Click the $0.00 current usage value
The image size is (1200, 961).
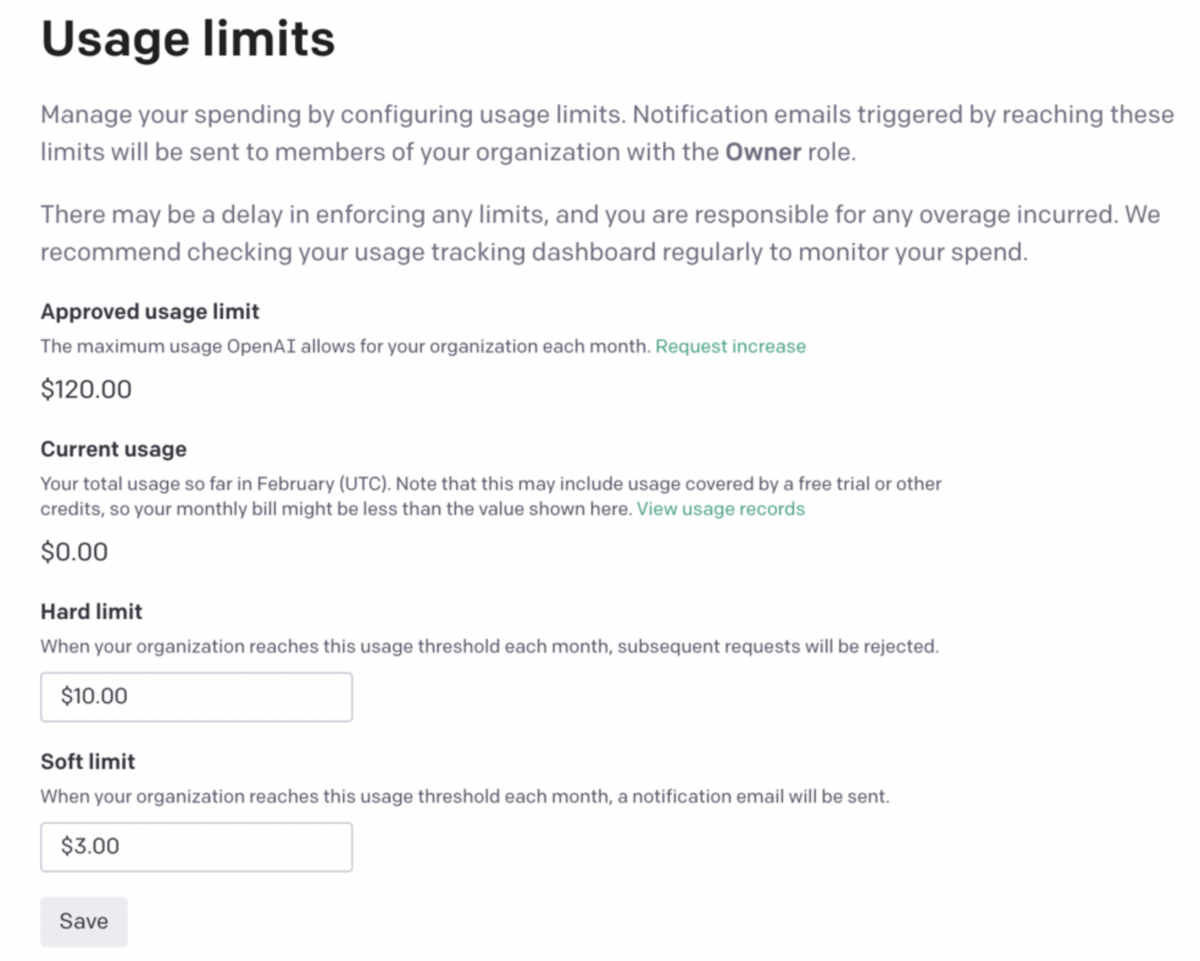(74, 552)
